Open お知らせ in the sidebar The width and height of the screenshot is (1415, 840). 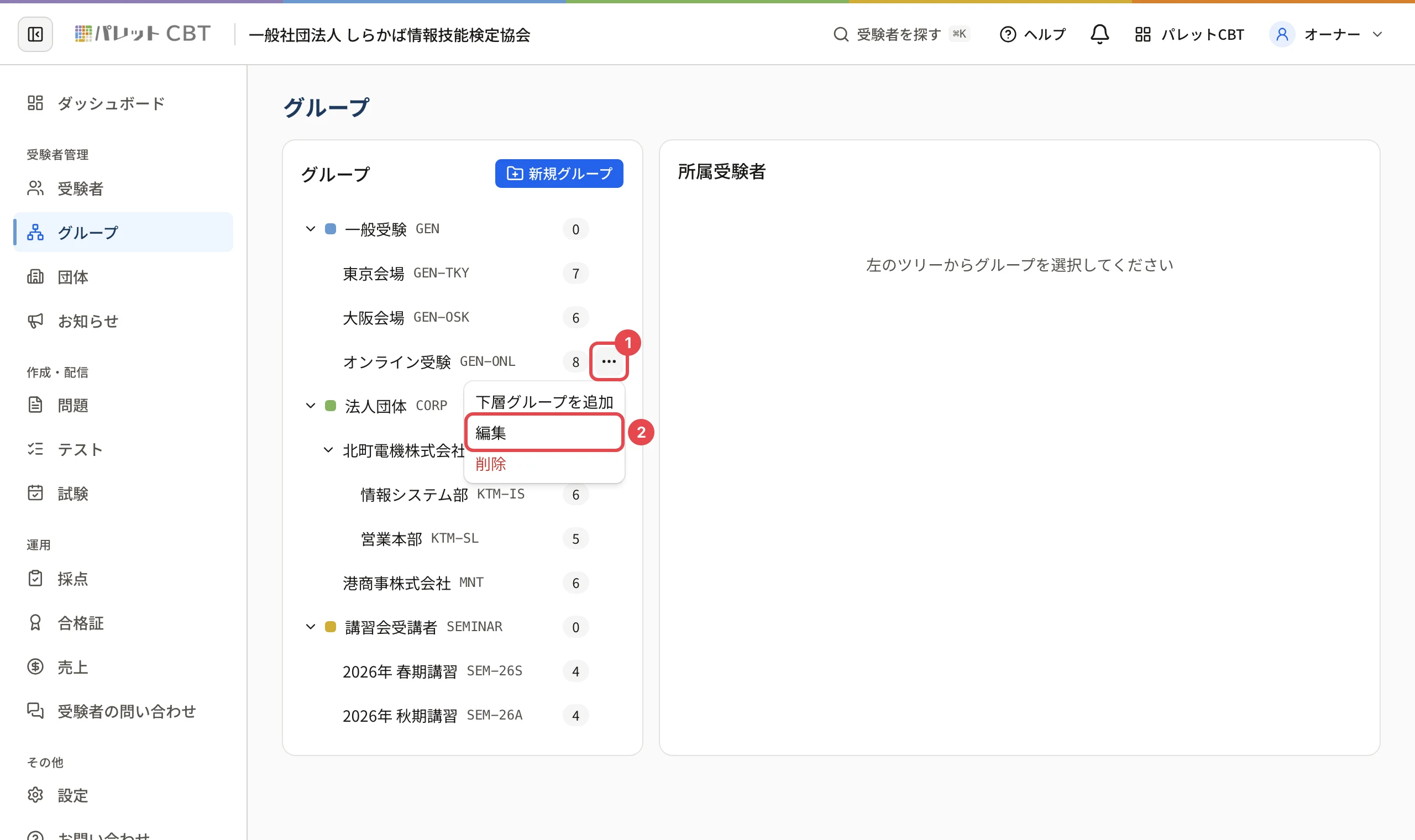click(123, 321)
